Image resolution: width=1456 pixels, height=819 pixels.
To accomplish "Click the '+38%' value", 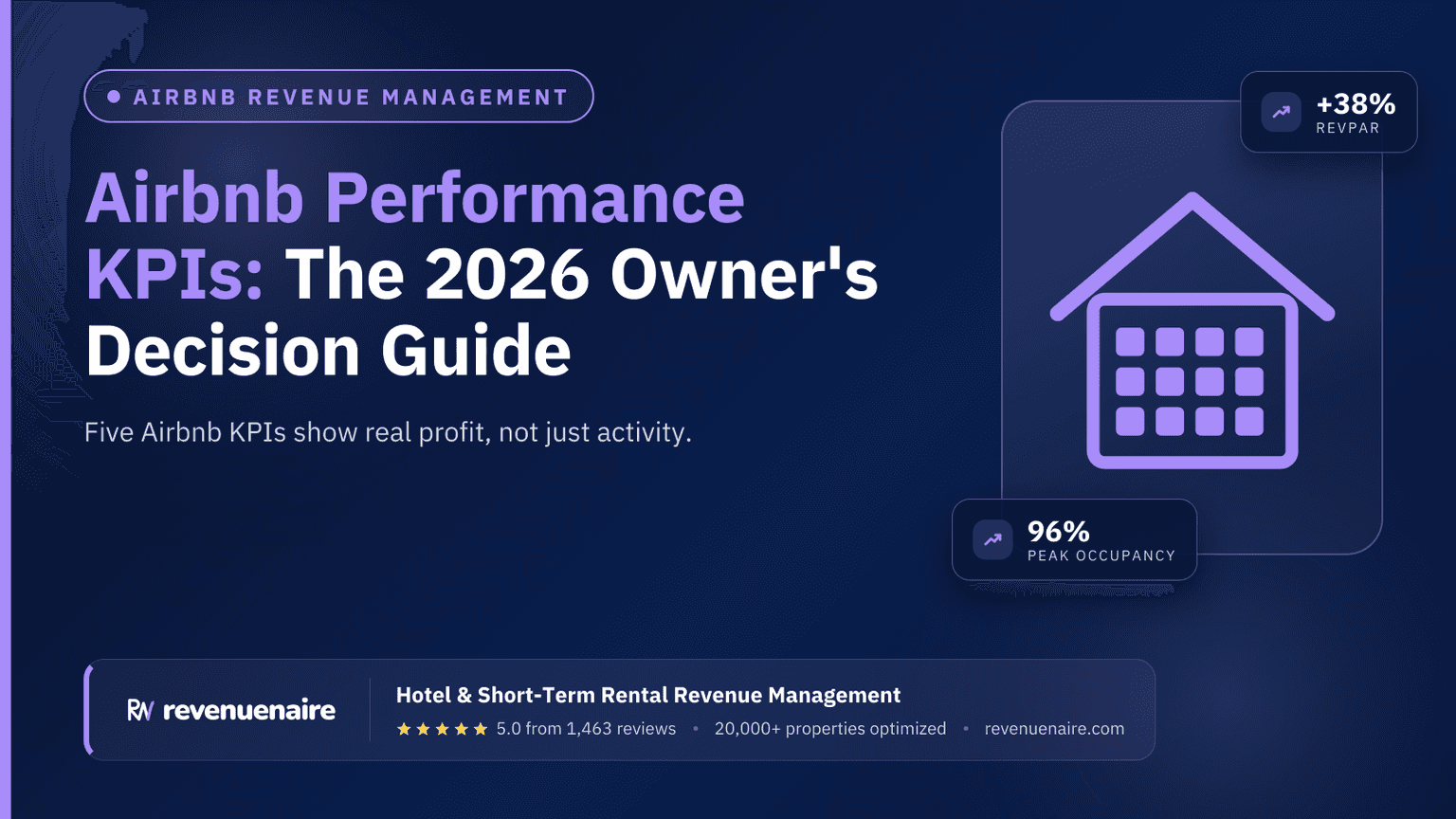I will pos(1356,103).
